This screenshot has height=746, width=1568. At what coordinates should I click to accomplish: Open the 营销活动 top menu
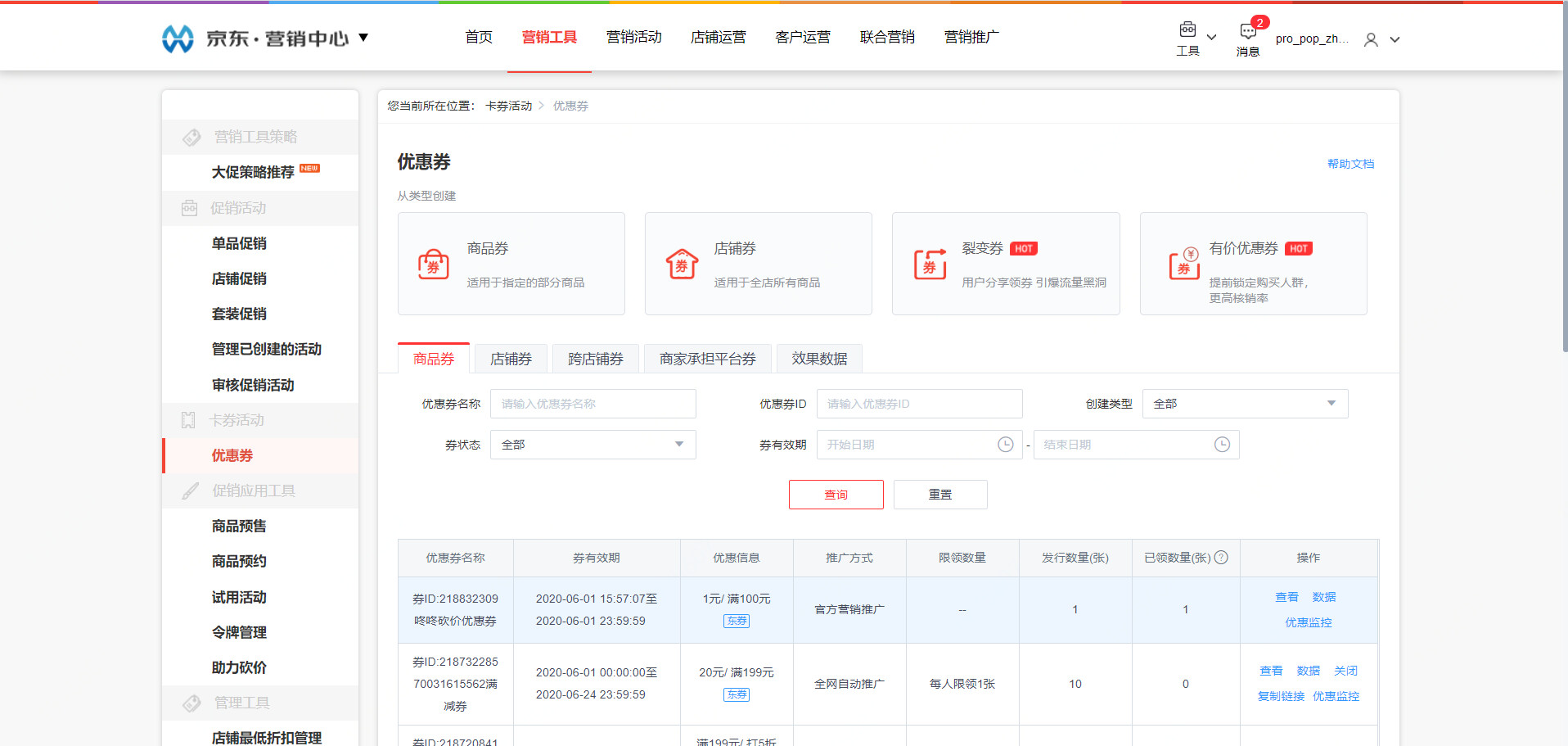[633, 38]
